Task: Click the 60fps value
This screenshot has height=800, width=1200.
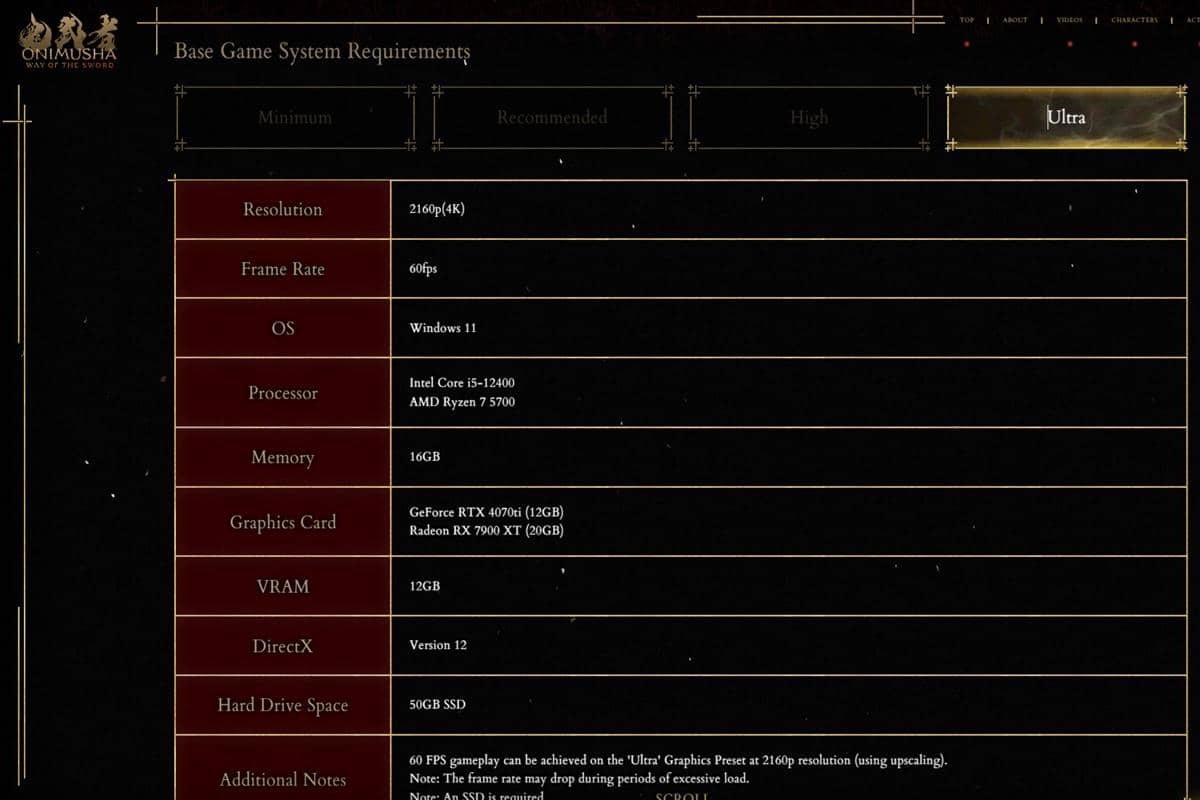Action: click(x=423, y=269)
